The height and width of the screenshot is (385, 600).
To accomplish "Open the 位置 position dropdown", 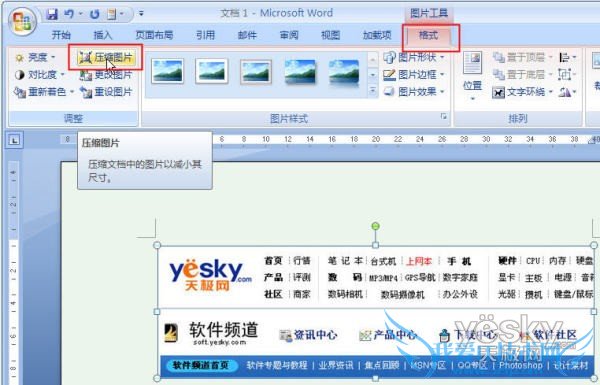I will point(472,77).
